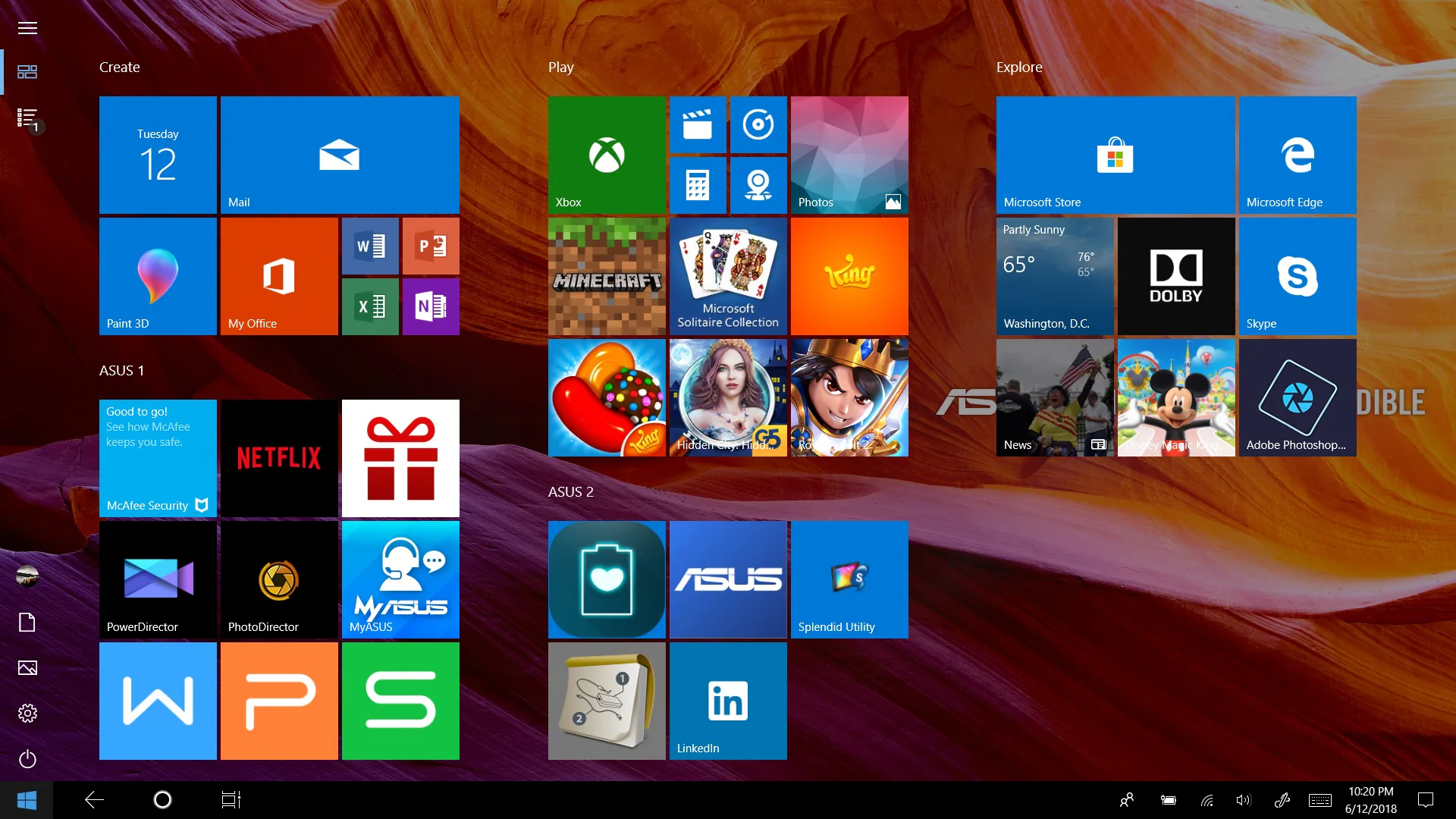Open the touch keyboard tray icon
Viewport: 1456px width, 819px height.
click(1320, 800)
